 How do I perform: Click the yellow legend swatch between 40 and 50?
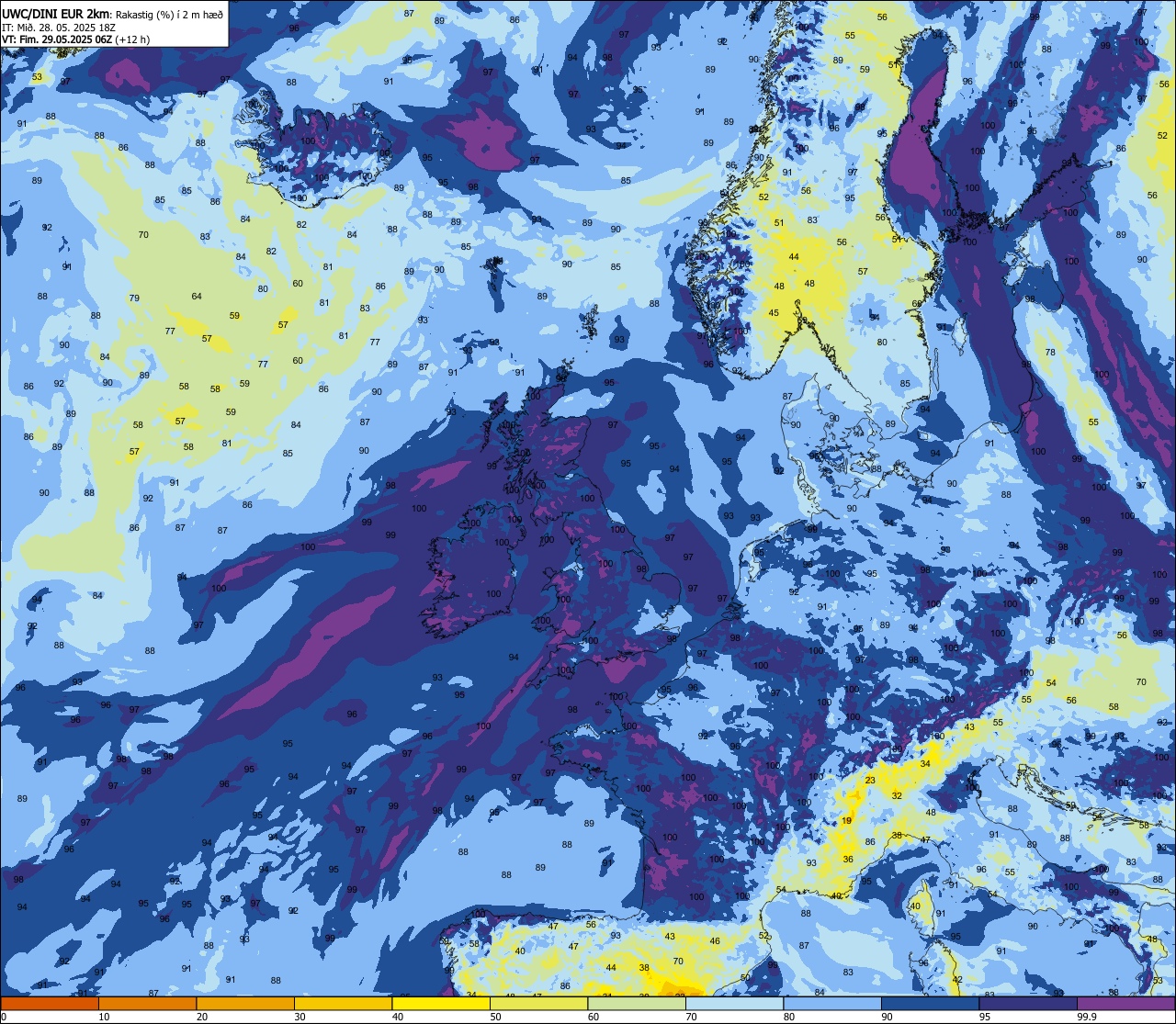click(441, 1003)
